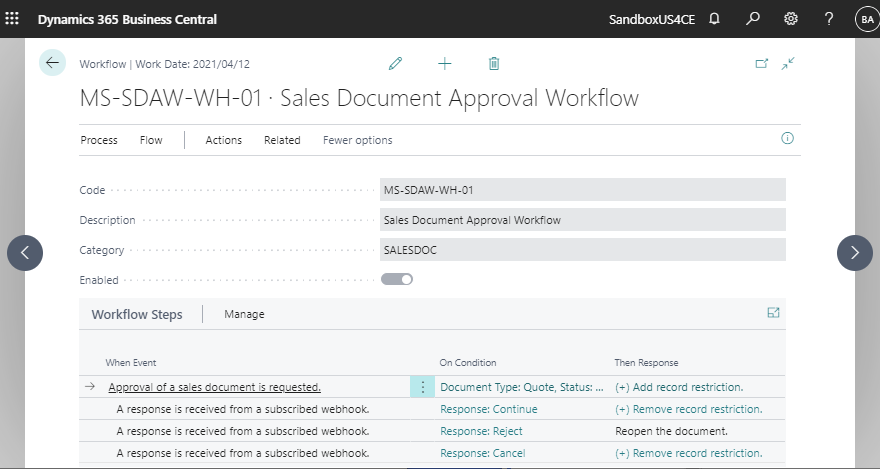The height and width of the screenshot is (469, 880).
Task: Click the Category field SALESDOC
Action: (583, 250)
